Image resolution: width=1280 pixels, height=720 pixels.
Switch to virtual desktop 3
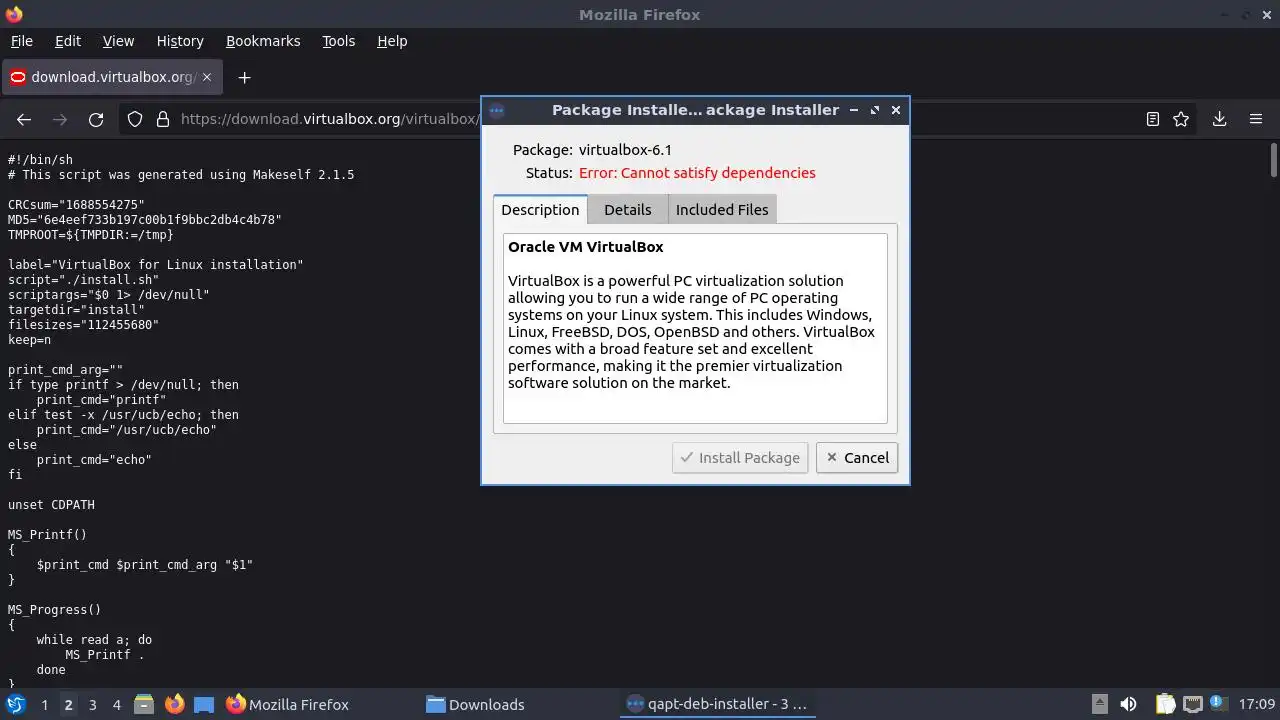92,704
